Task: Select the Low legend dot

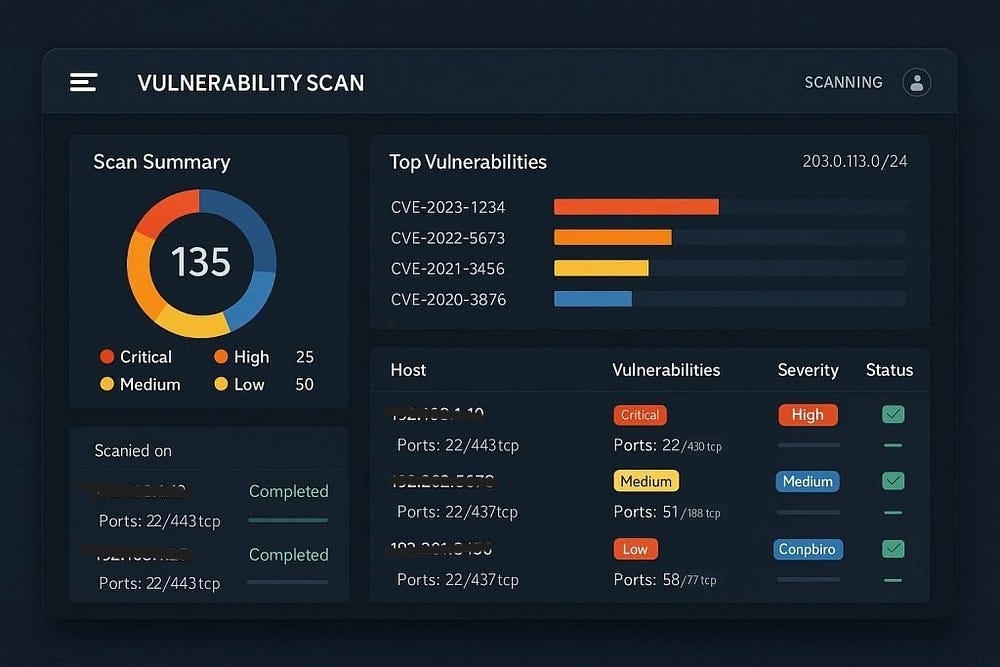Action: pos(221,384)
